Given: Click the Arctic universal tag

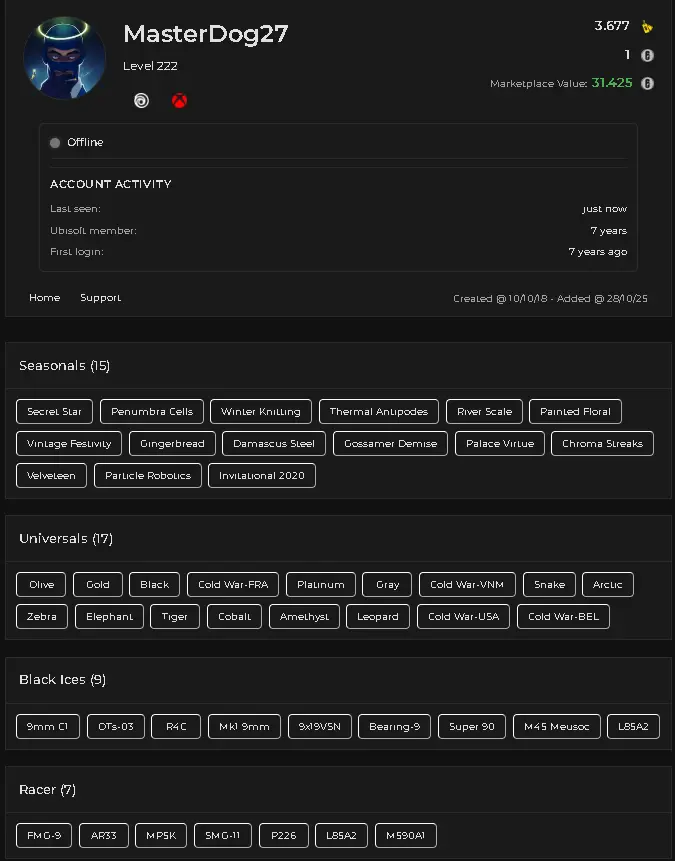Looking at the screenshot, I should coord(607,584).
